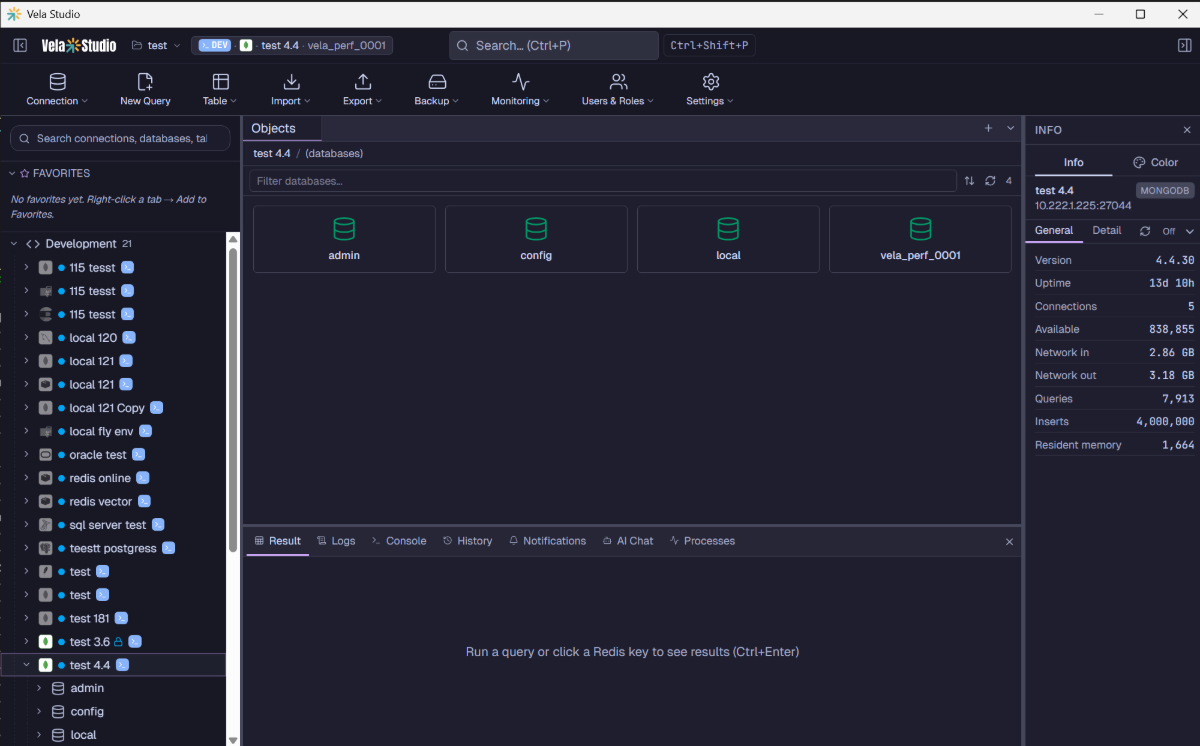
Task: Click the MONGODB badge
Action: (x=1165, y=190)
